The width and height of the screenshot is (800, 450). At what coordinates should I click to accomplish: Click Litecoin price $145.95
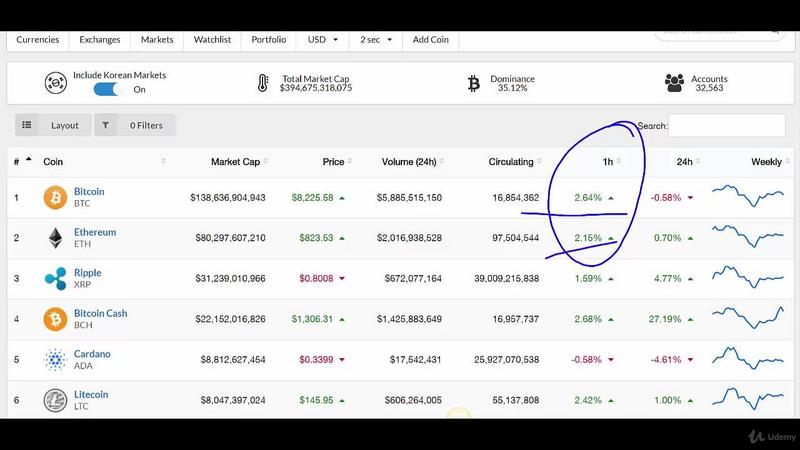point(316,400)
